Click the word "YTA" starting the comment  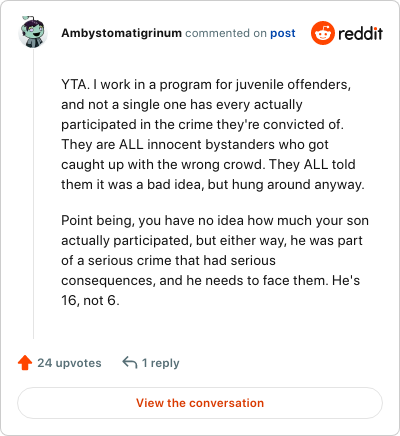pyautogui.click(x=73, y=85)
